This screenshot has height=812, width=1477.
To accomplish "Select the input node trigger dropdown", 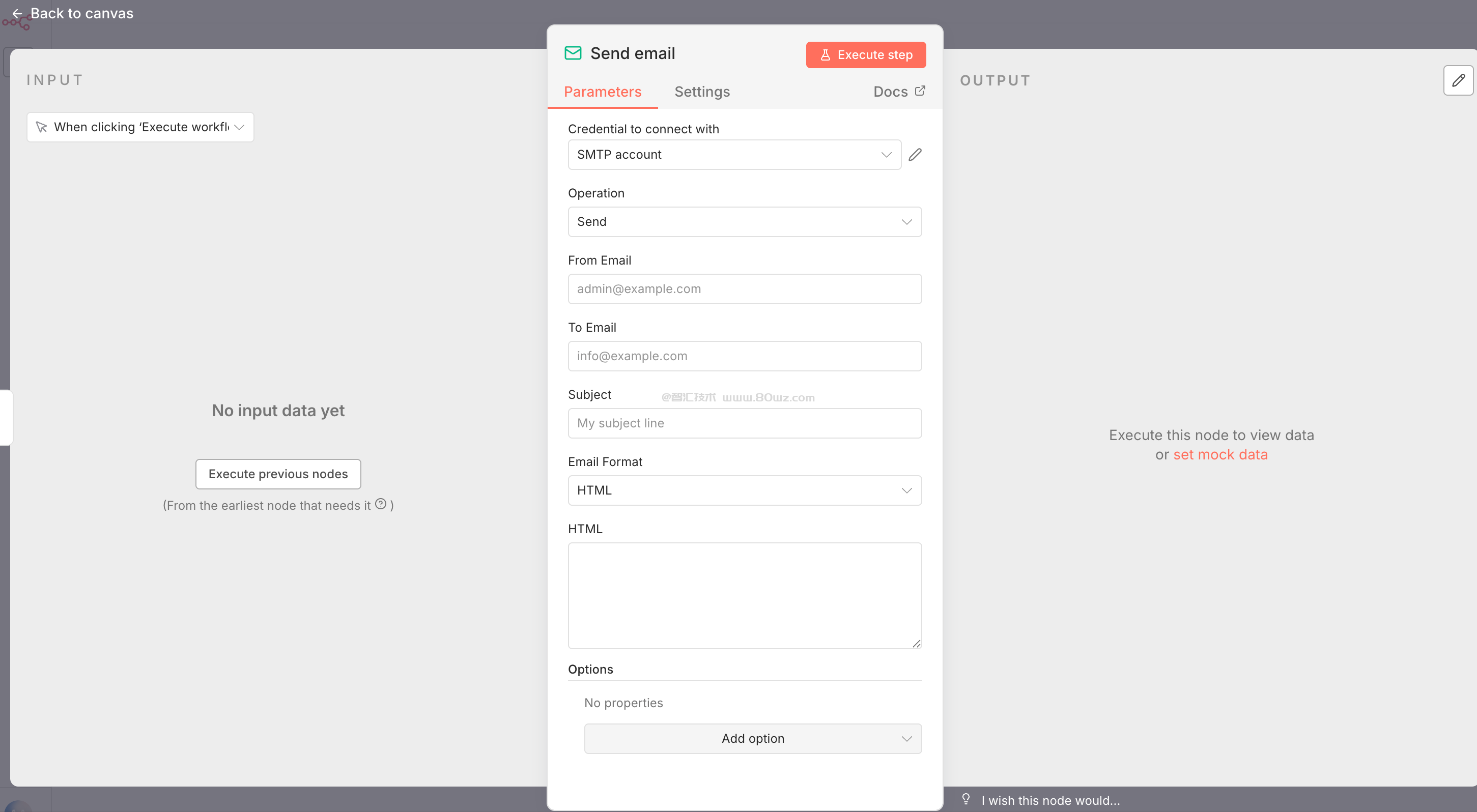I will 140,127.
